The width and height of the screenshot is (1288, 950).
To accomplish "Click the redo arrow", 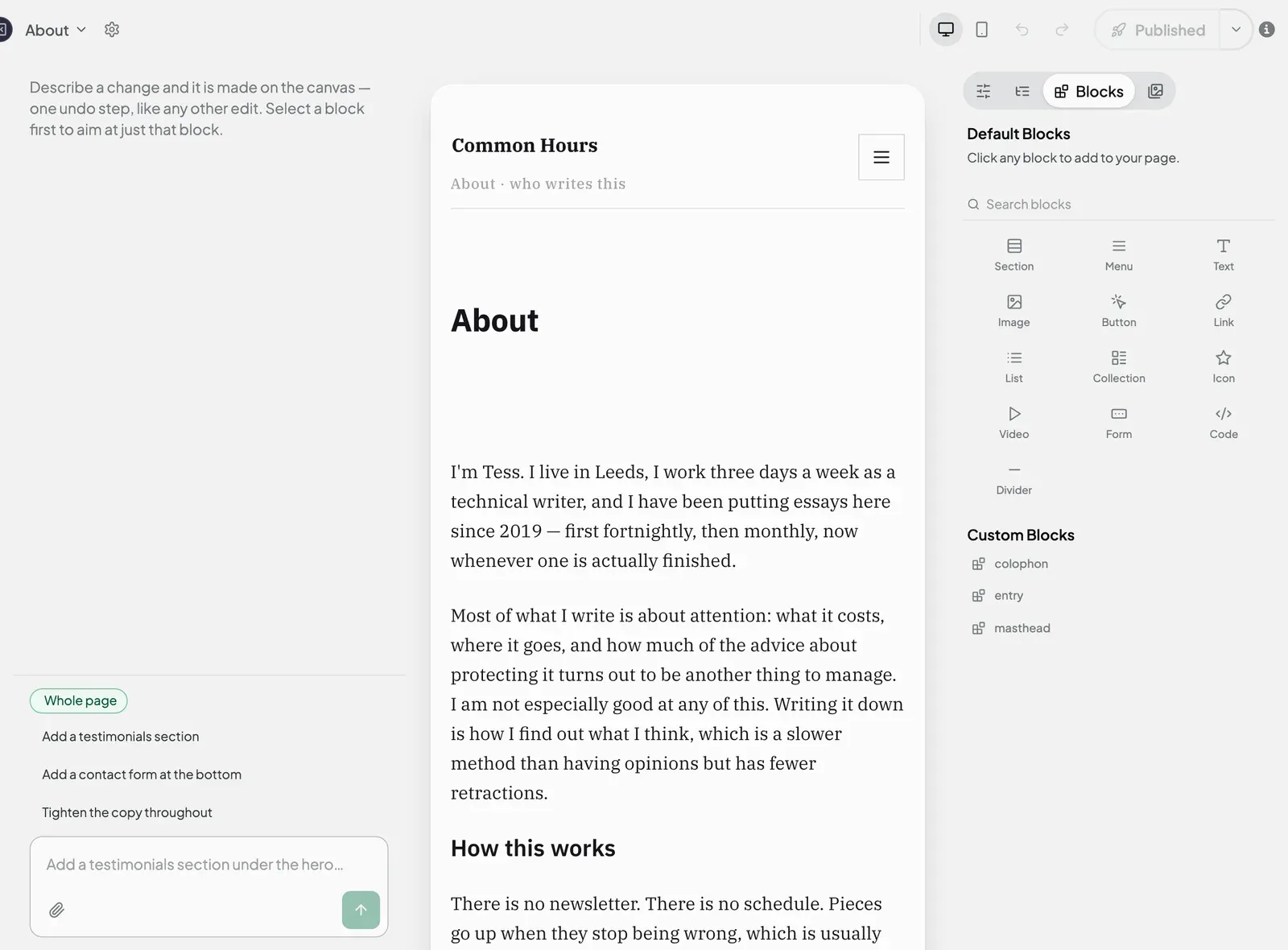I will [1062, 30].
